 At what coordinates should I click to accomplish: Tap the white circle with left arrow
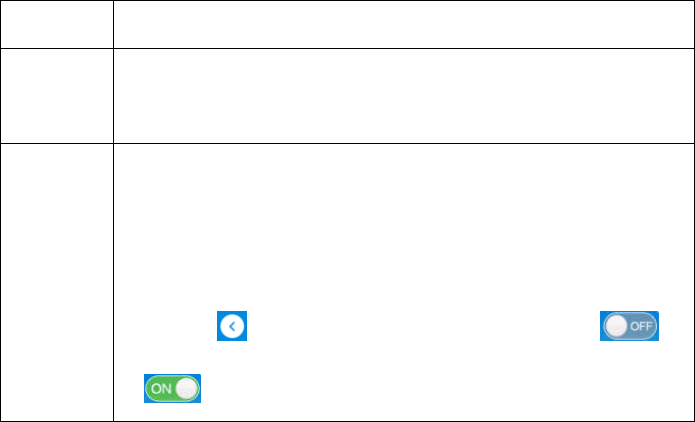(x=232, y=326)
